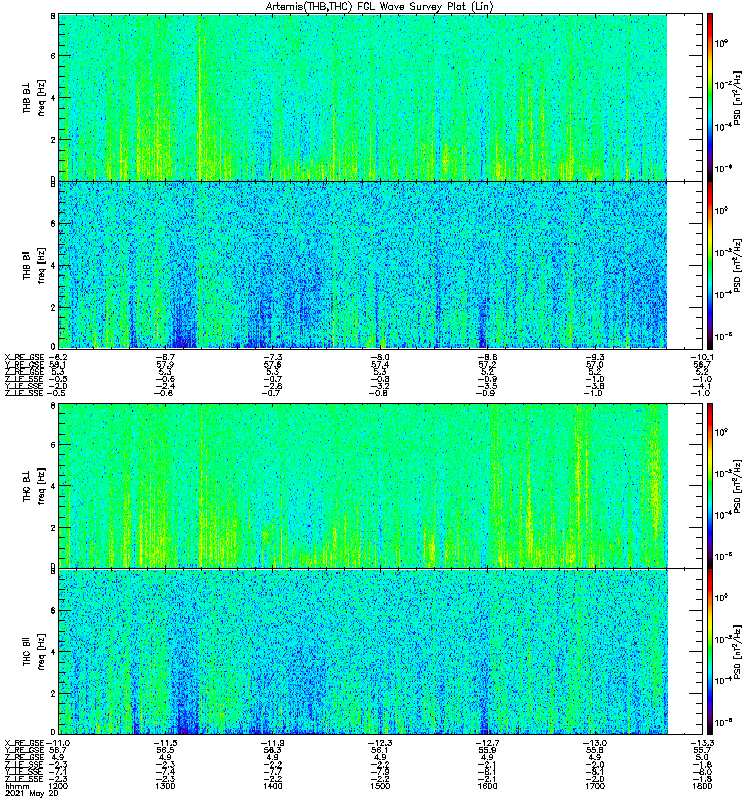Click the 1300 time tick label

point(165,786)
